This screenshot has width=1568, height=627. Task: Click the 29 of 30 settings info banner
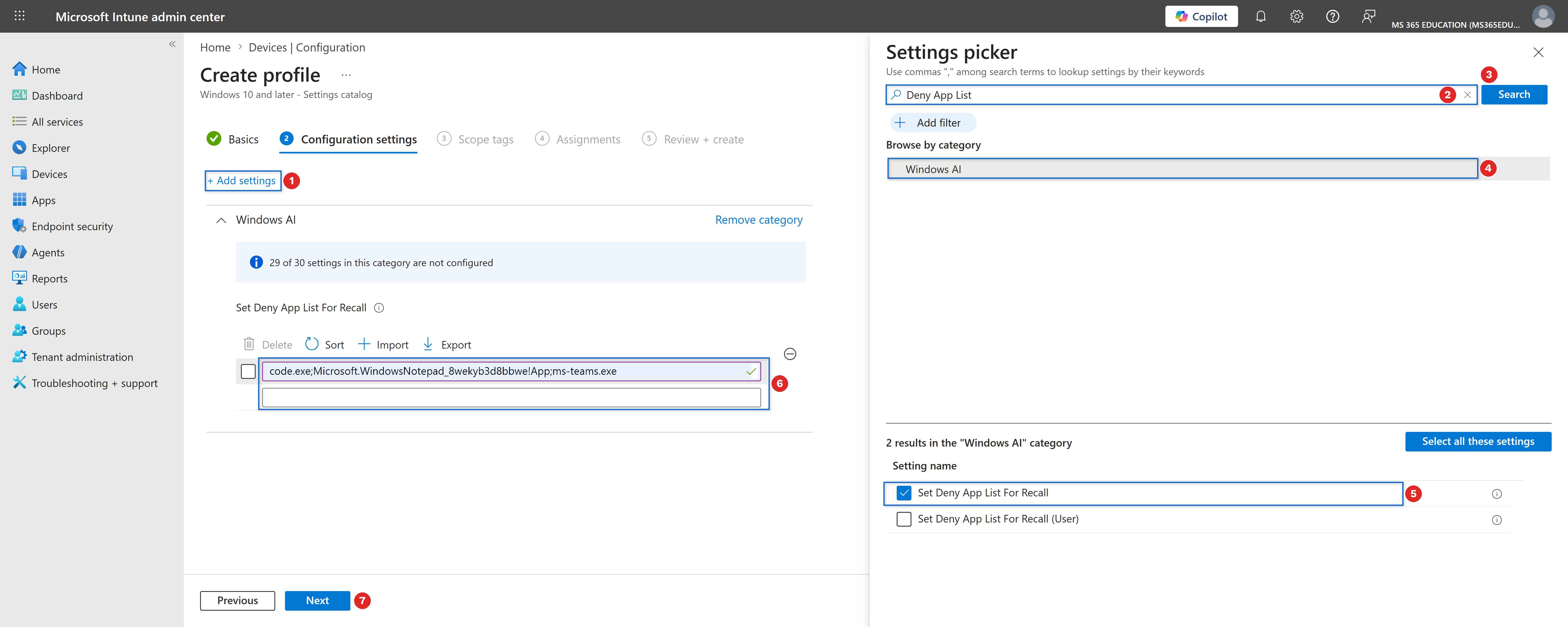click(520, 262)
